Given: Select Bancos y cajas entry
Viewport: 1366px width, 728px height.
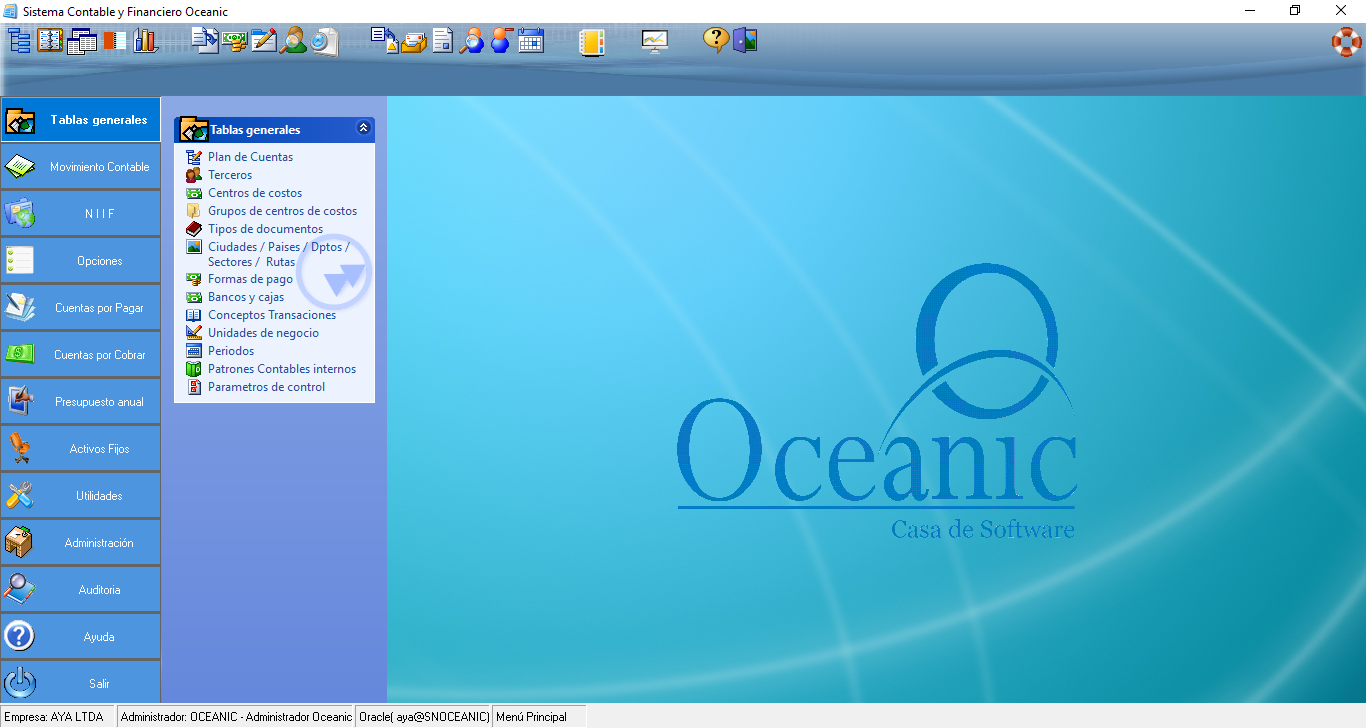Looking at the screenshot, I should click(246, 297).
